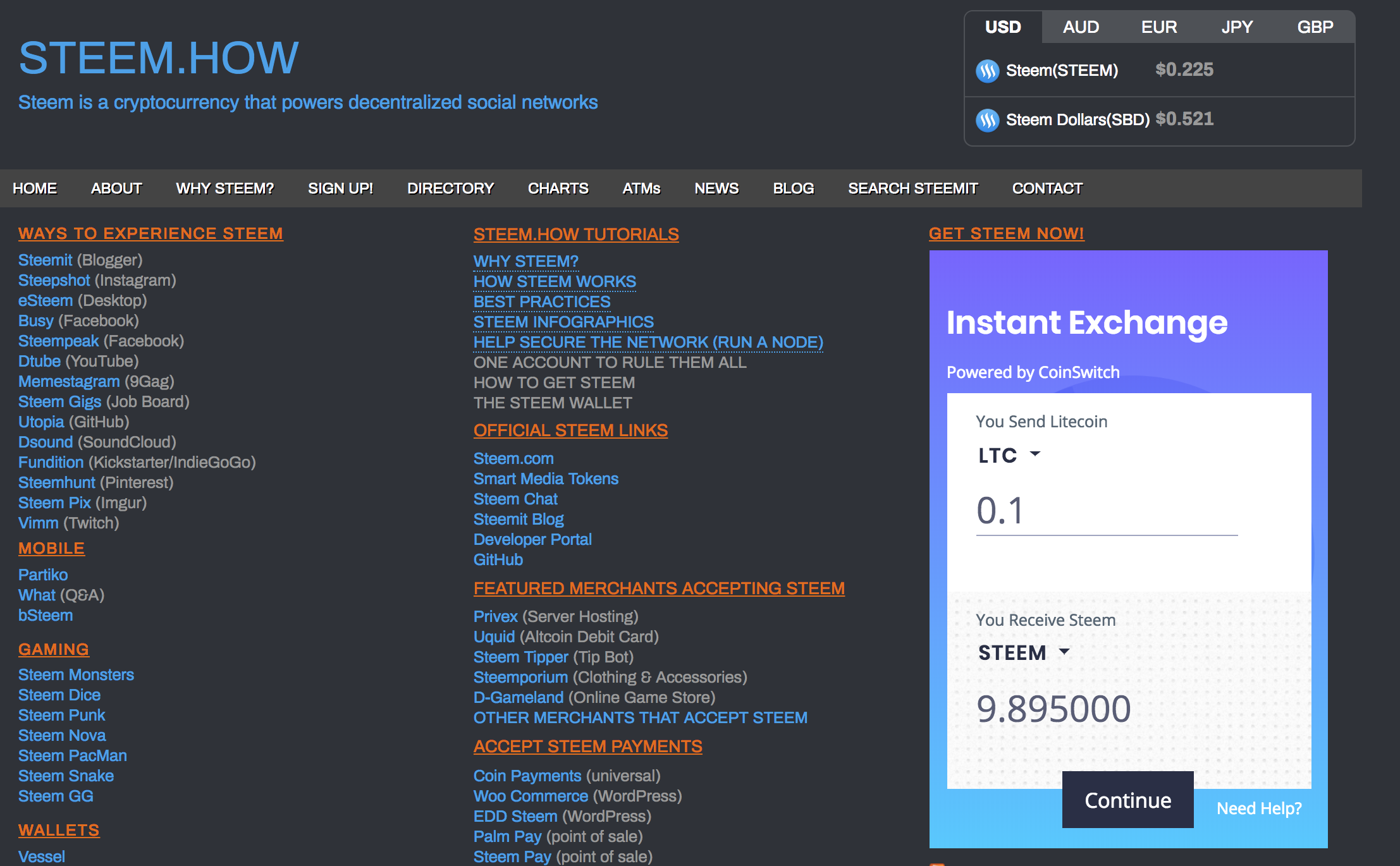The height and width of the screenshot is (866, 1400).
Task: Open eSteem desktop link
Action: pos(46,301)
